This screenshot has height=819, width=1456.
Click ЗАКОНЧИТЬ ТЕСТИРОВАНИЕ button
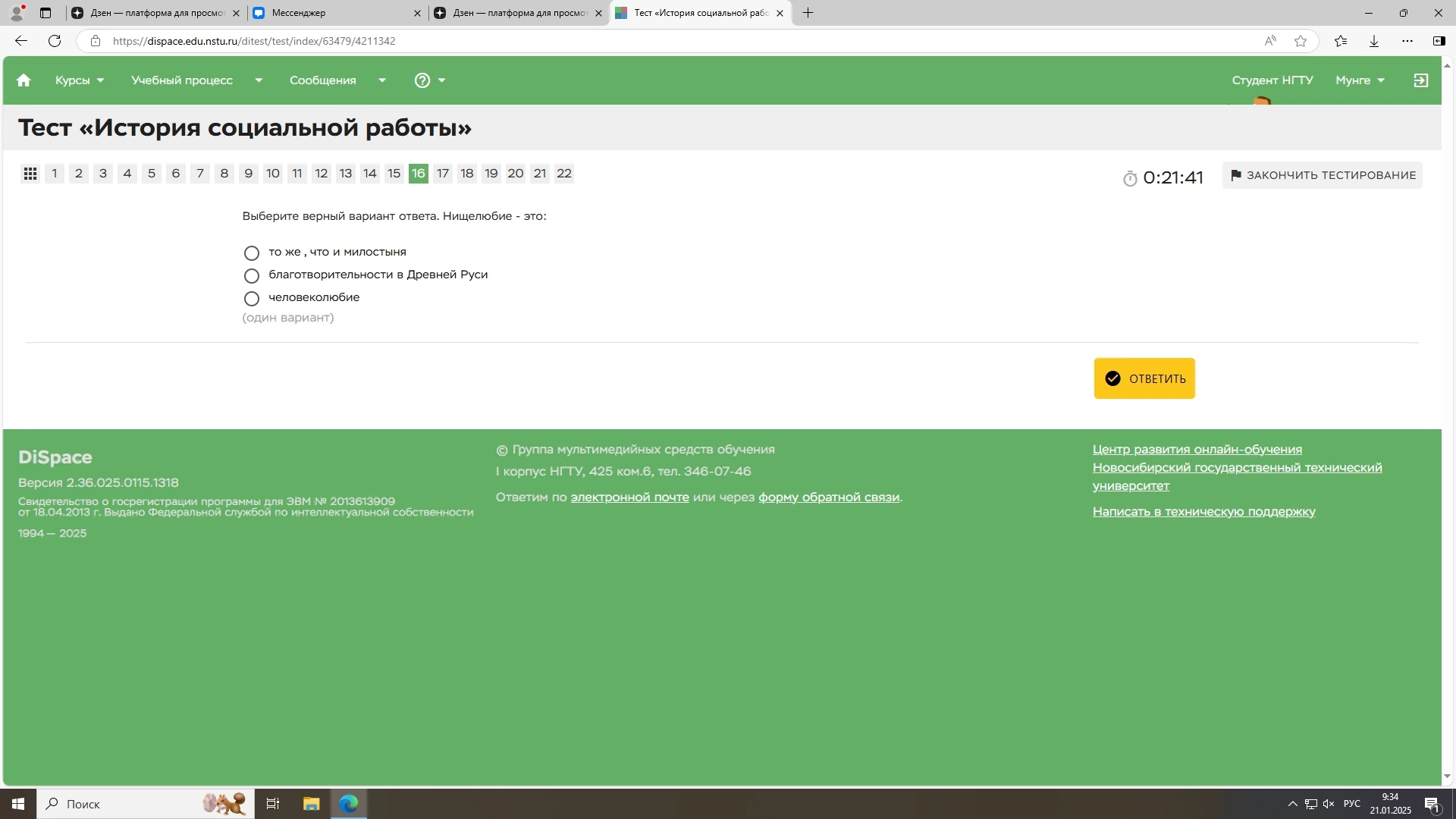[1323, 175]
